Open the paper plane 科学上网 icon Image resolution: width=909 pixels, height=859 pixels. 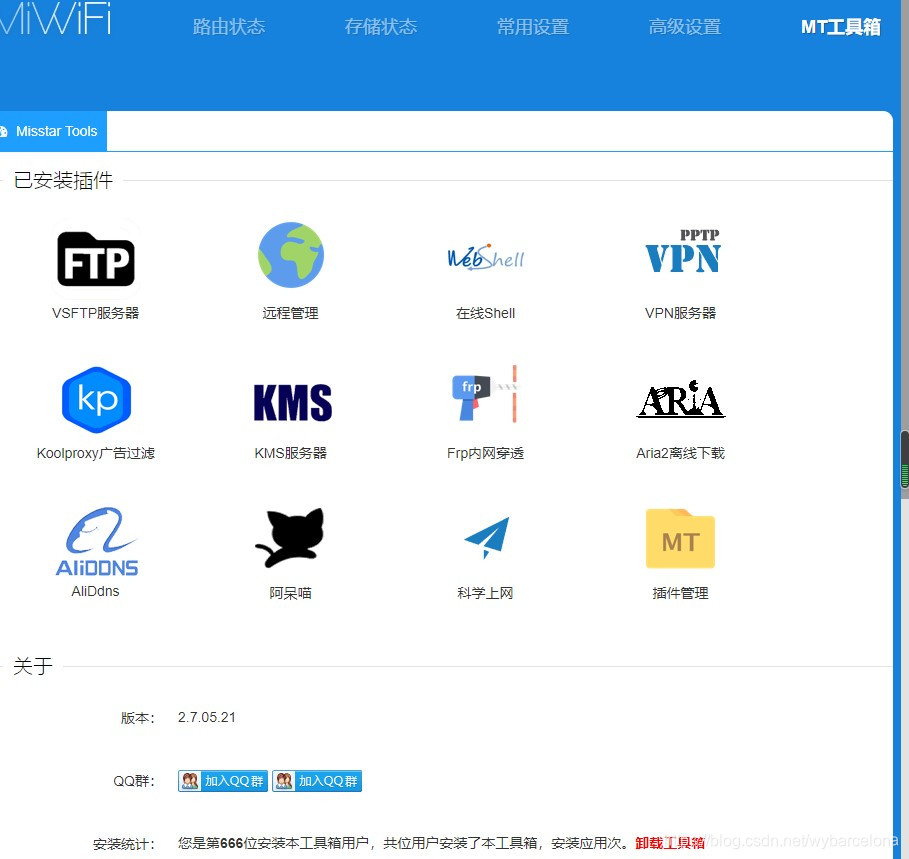(487, 537)
